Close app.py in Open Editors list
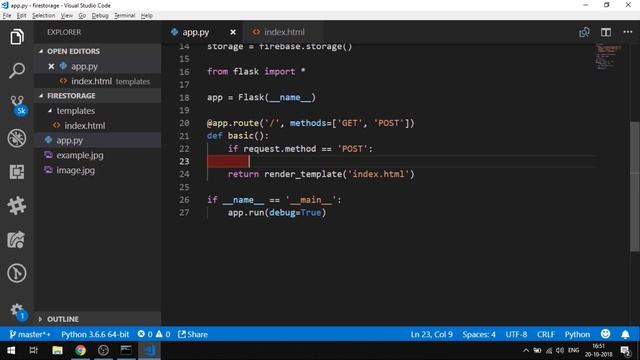 tap(51, 66)
